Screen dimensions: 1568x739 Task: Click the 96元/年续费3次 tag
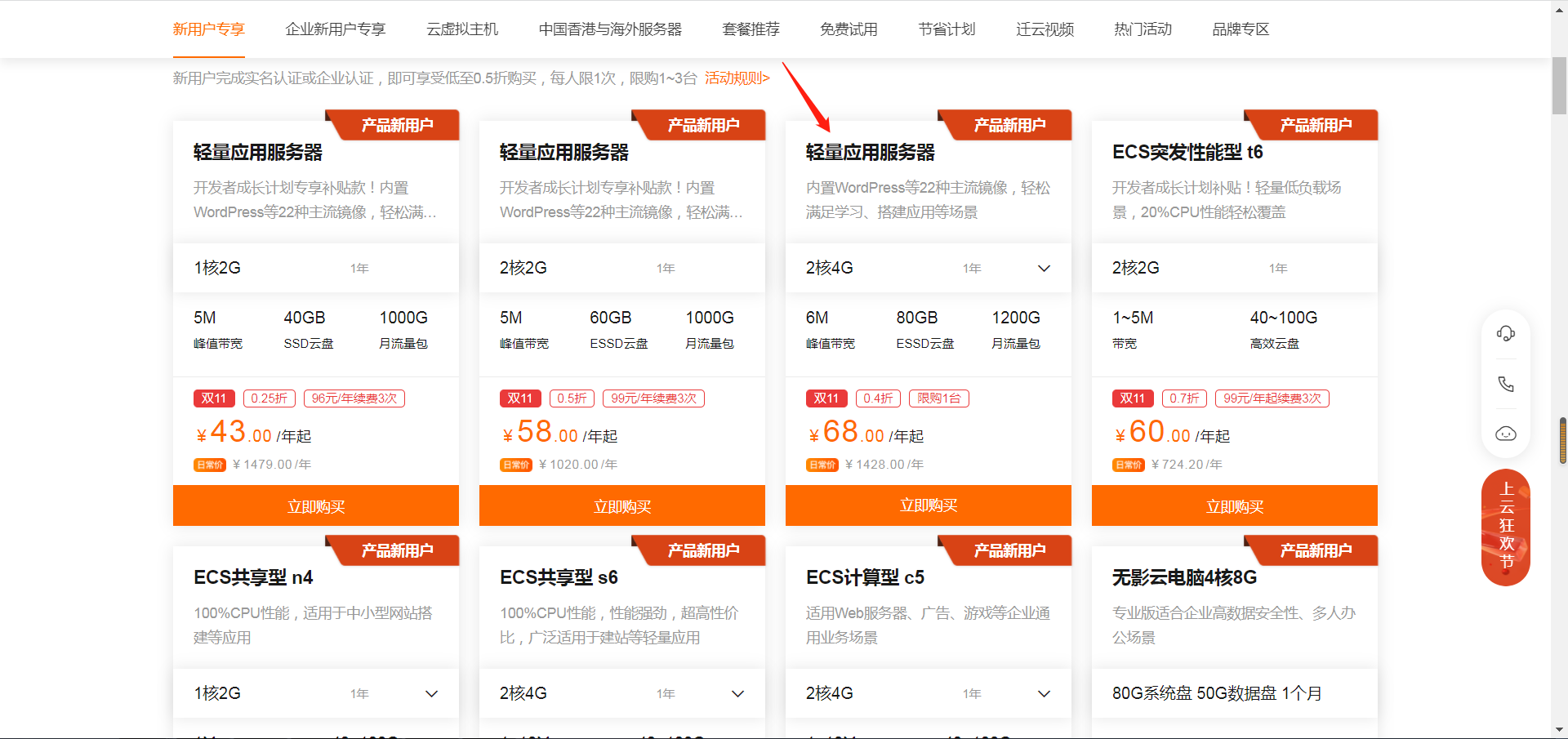click(354, 398)
